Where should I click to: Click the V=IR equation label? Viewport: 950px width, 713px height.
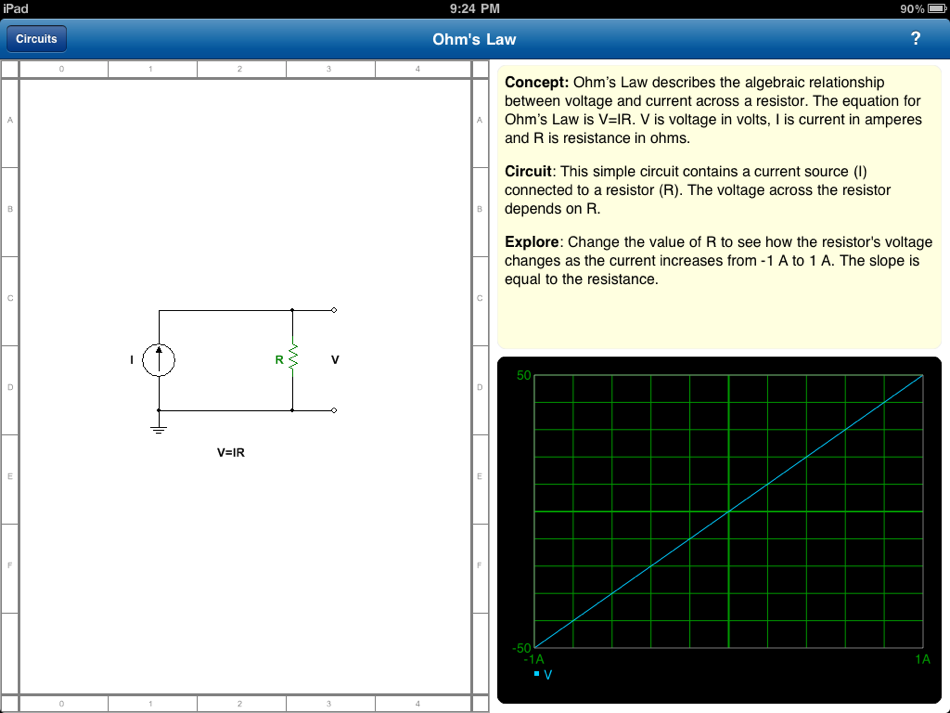tap(231, 453)
